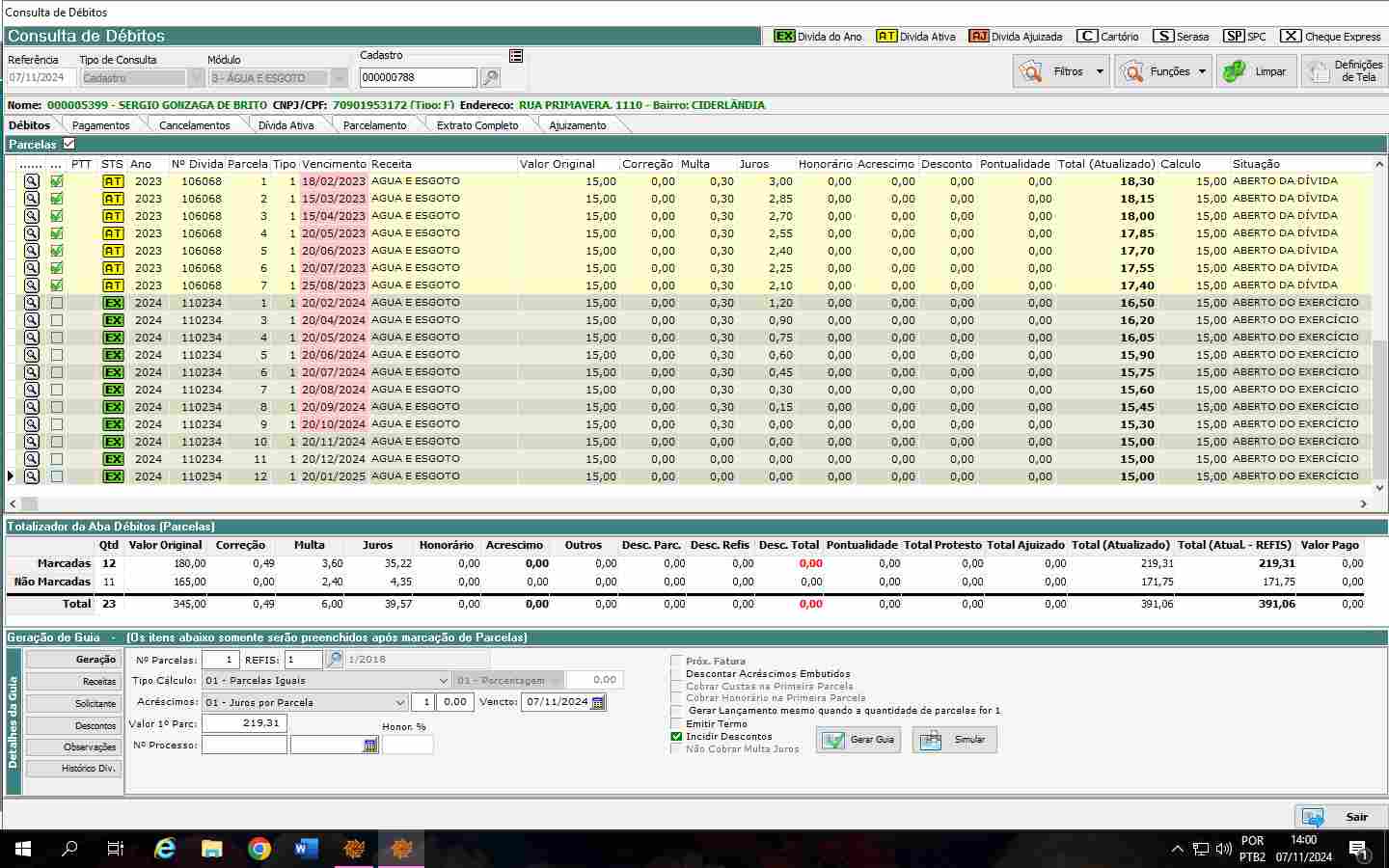Open the Filtros dropdown arrow
The height and width of the screenshot is (868, 1389).
coord(1100,71)
